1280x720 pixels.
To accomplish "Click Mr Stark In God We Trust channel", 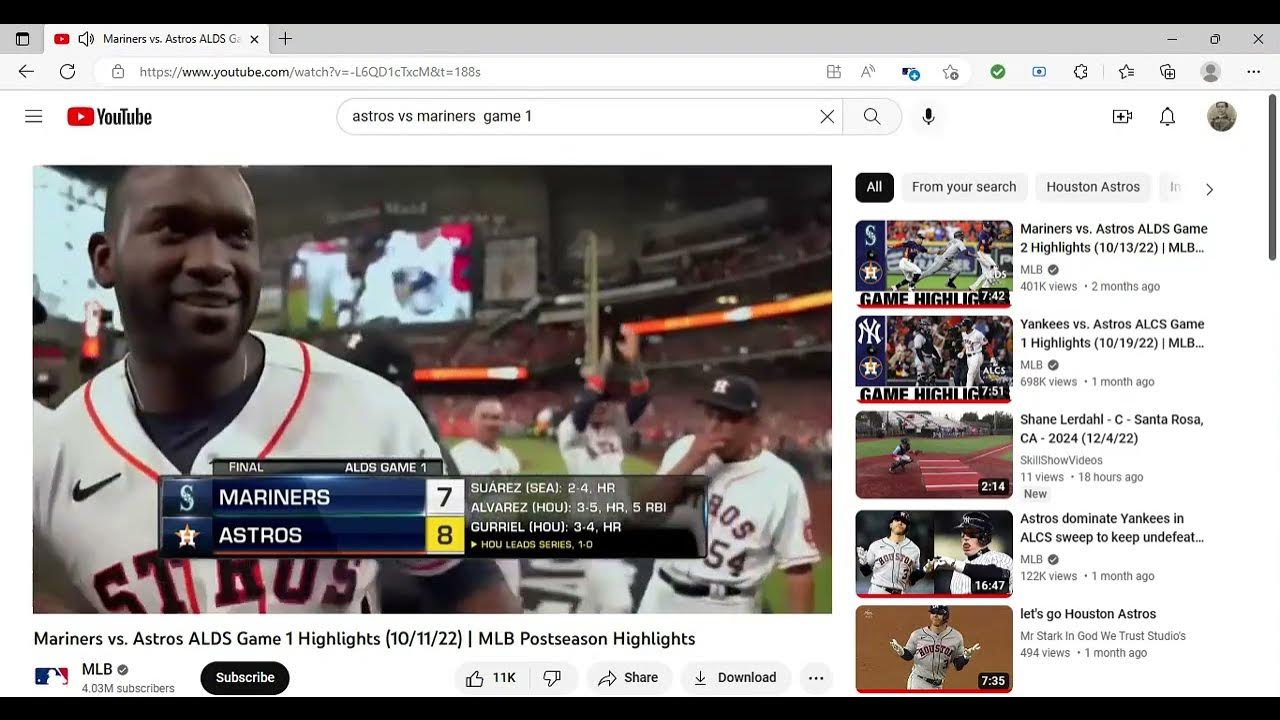I will [x=1103, y=636].
